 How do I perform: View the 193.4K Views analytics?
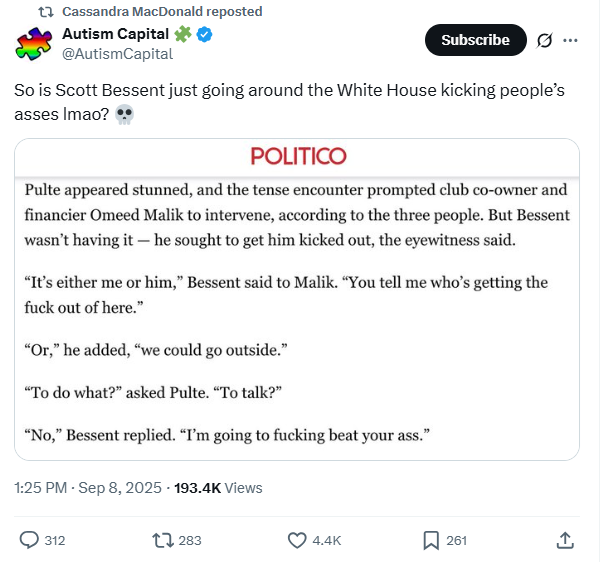coord(218,488)
